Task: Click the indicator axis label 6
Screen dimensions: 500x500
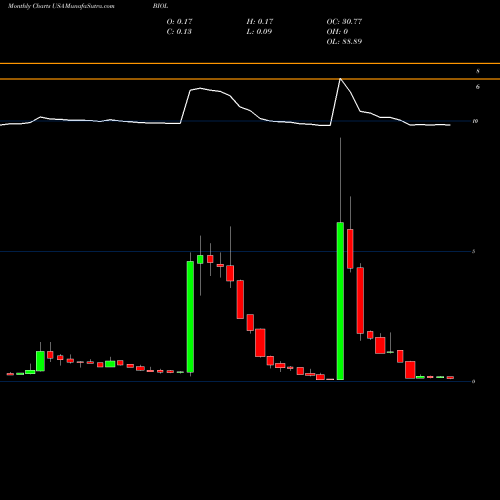Action: (478, 87)
